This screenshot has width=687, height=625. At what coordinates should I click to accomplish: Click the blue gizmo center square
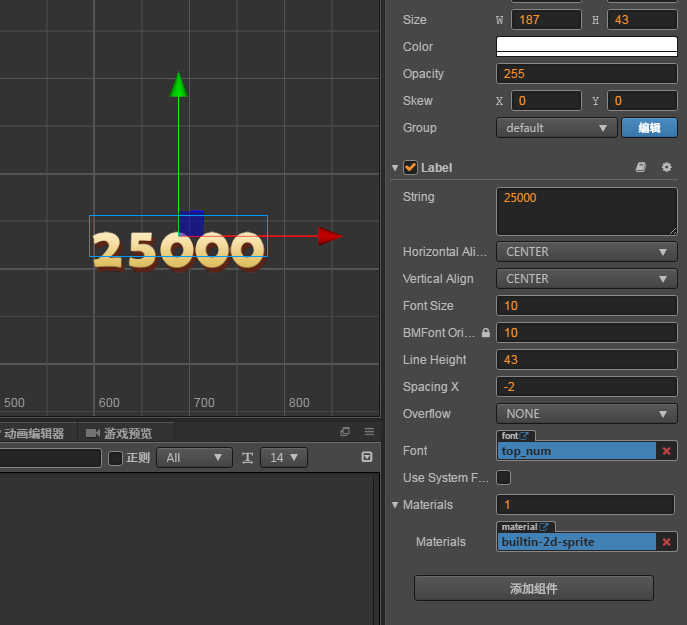[x=191, y=223]
